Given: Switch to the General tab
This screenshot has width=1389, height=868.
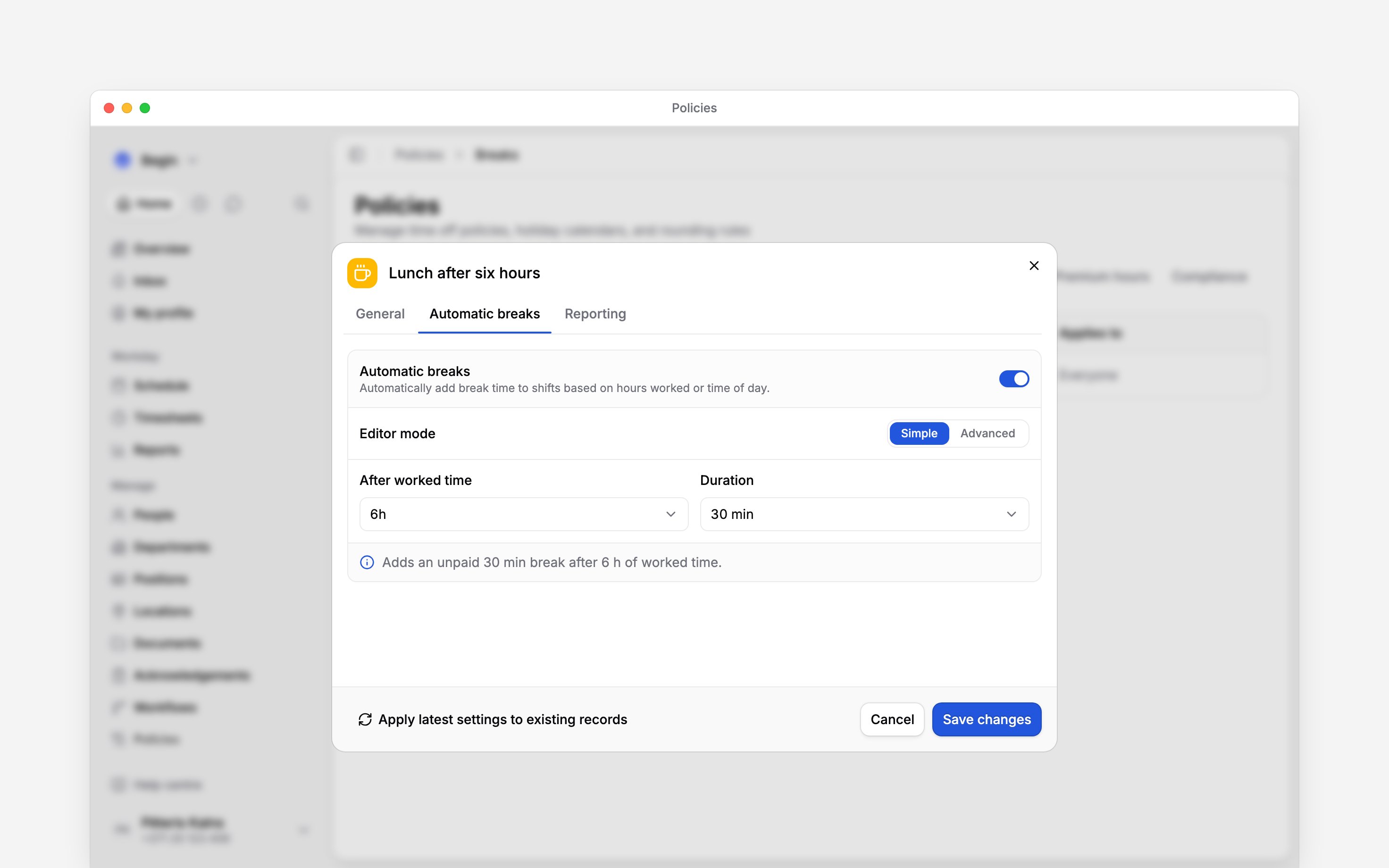Looking at the screenshot, I should (380, 313).
